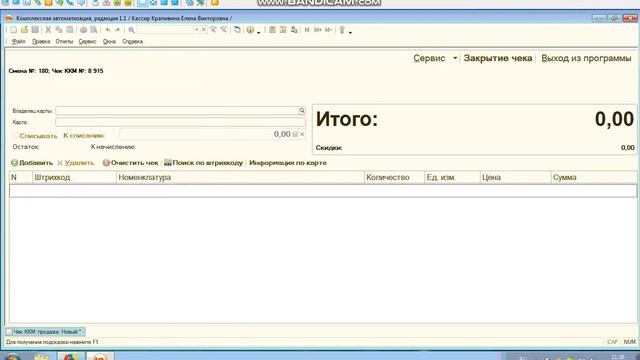Click the Find next icon
The height and width of the screenshot is (360, 640).
pyautogui.click(x=213, y=30)
